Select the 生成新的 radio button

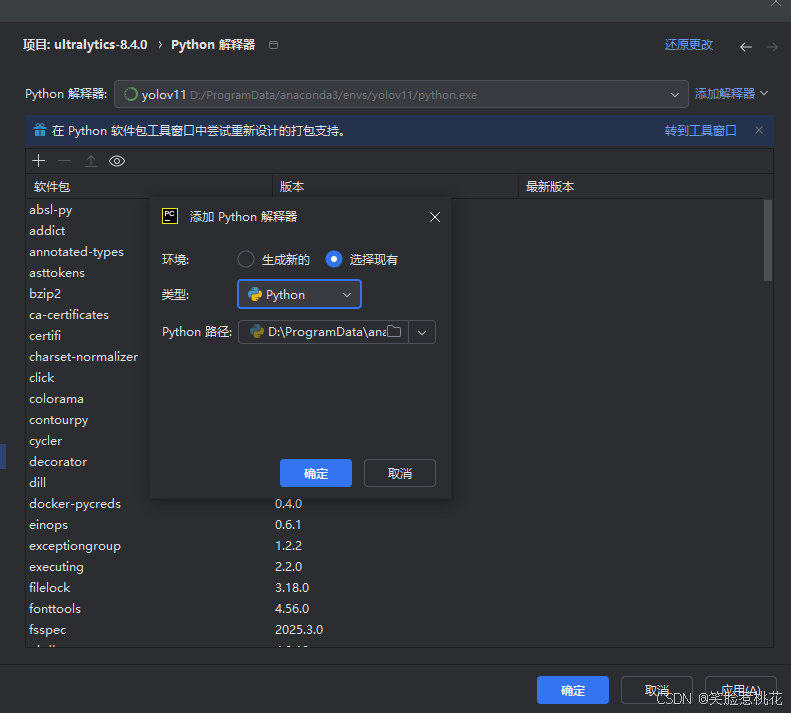coord(246,259)
